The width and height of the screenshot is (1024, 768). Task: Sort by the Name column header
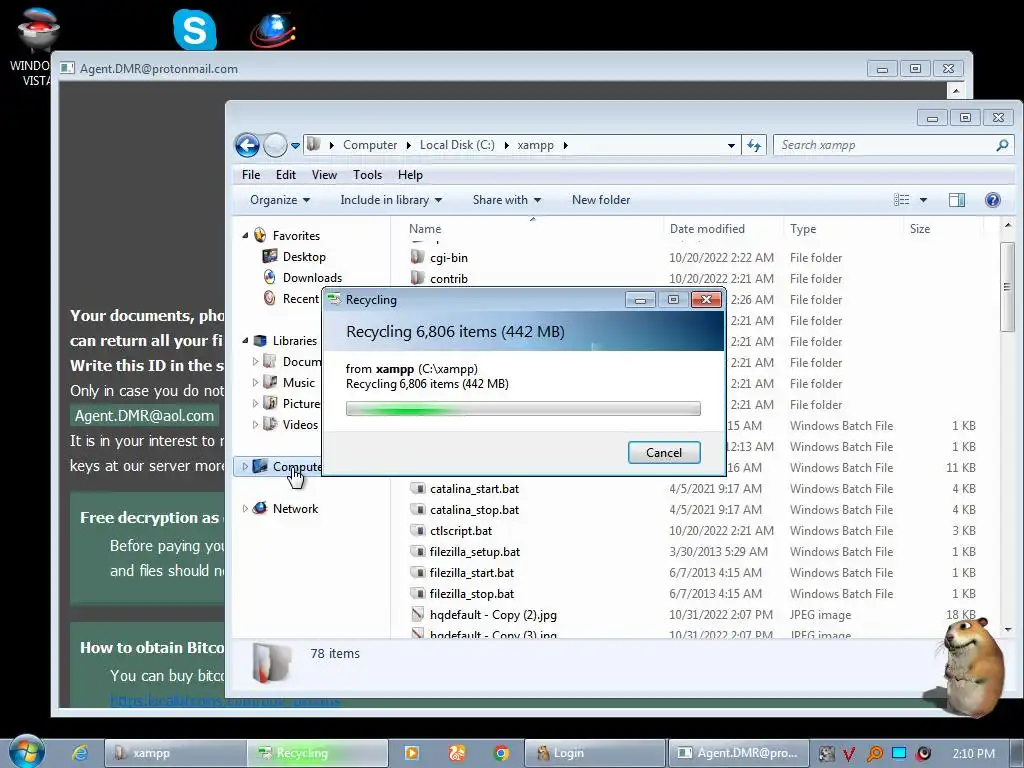(x=425, y=229)
